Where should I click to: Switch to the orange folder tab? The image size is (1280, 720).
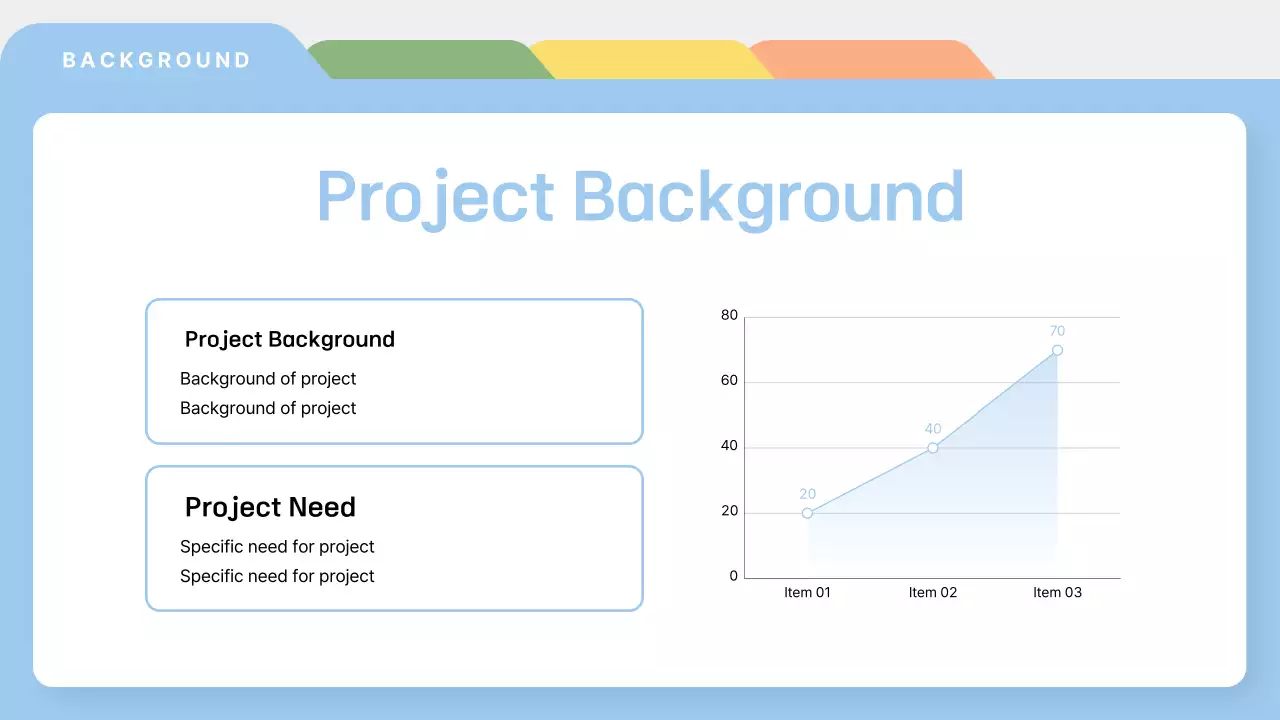(x=865, y=60)
